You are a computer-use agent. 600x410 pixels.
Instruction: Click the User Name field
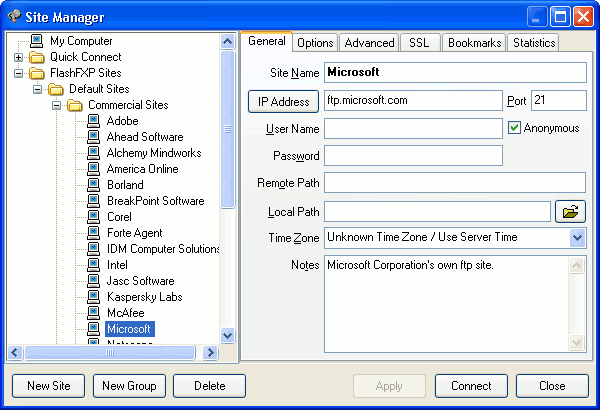413,129
